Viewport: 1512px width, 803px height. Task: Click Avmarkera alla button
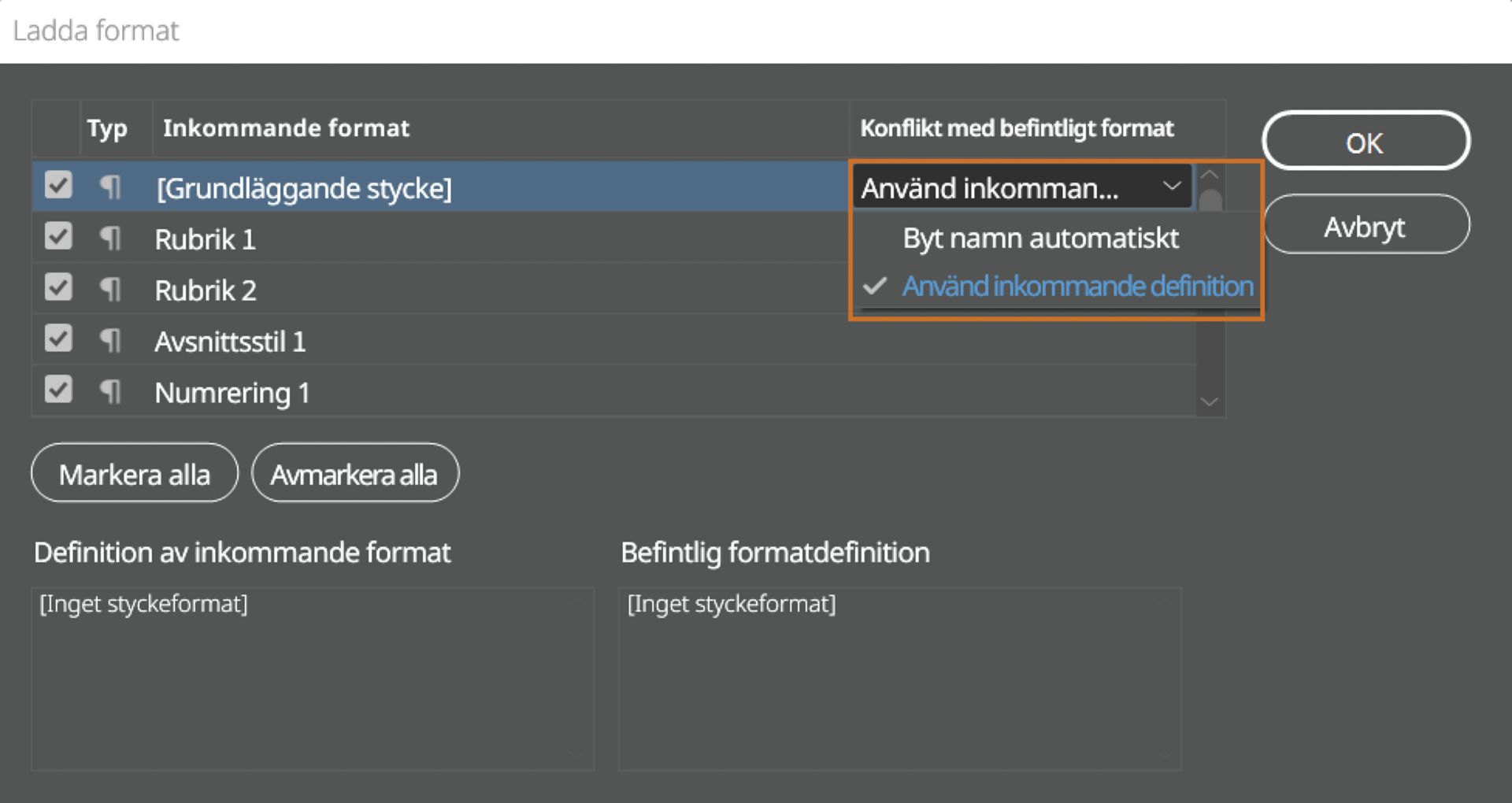click(354, 475)
